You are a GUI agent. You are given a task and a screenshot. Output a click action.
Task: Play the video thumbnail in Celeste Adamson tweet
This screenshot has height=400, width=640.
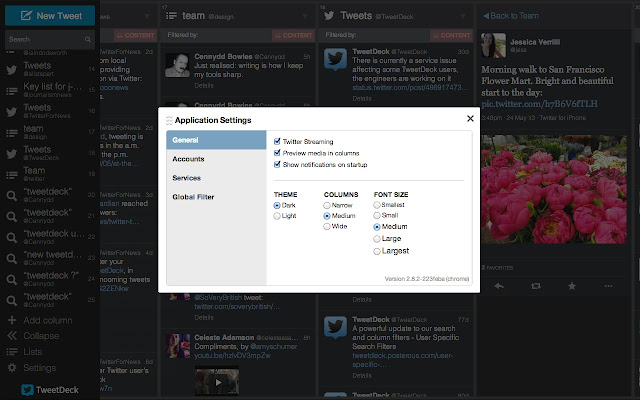coord(217,382)
